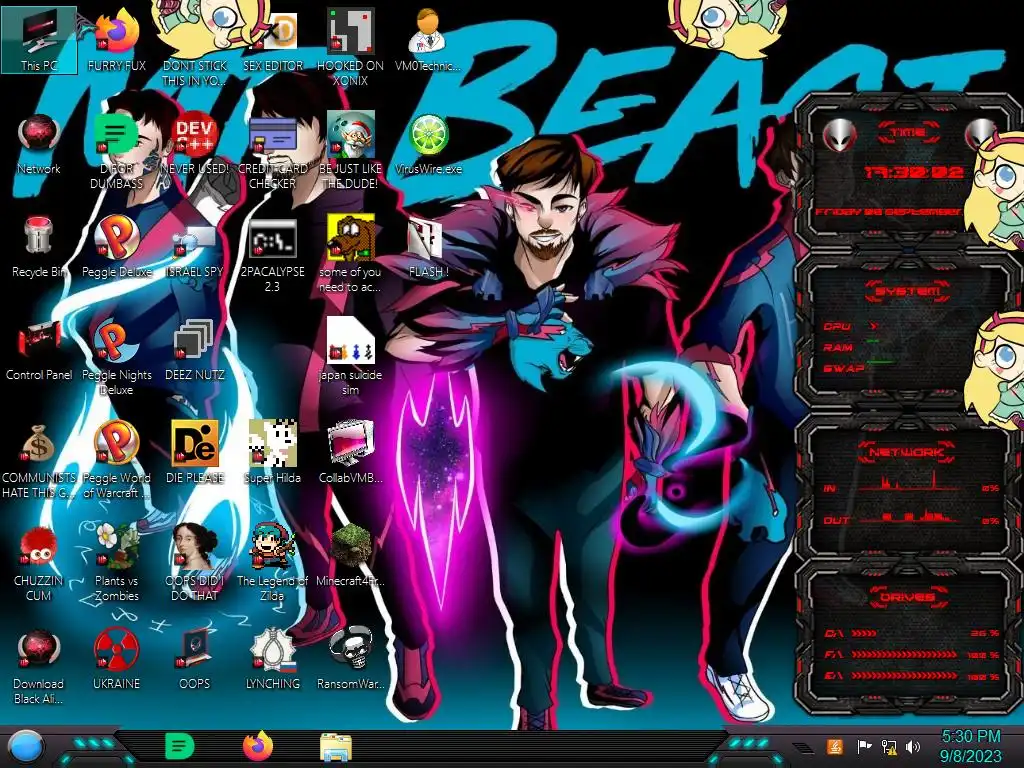Open File Explorer from the taskbar
Image resolution: width=1024 pixels, height=768 pixels.
336,746
